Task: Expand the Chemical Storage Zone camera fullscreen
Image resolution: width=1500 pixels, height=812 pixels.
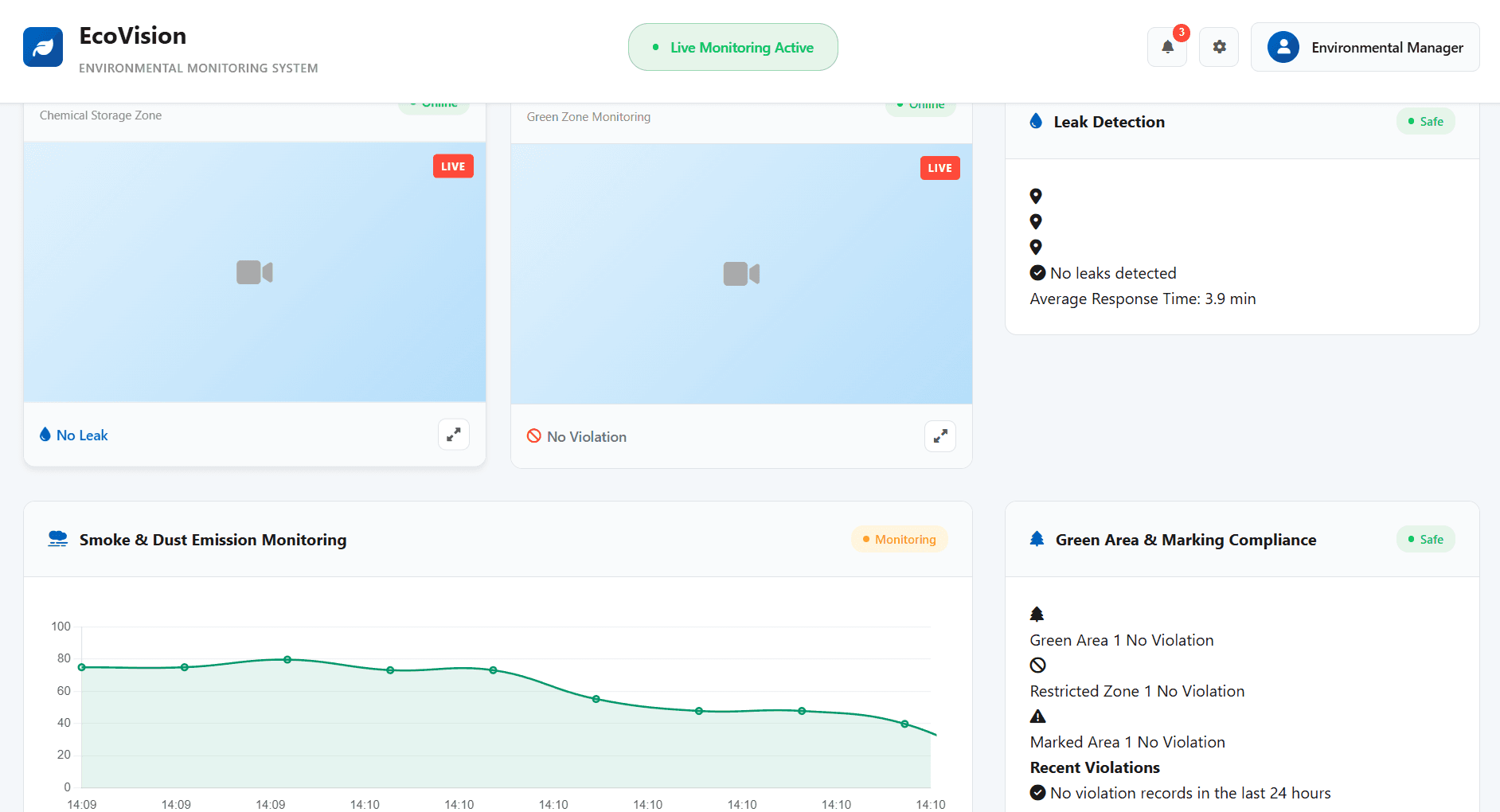Action: (454, 435)
